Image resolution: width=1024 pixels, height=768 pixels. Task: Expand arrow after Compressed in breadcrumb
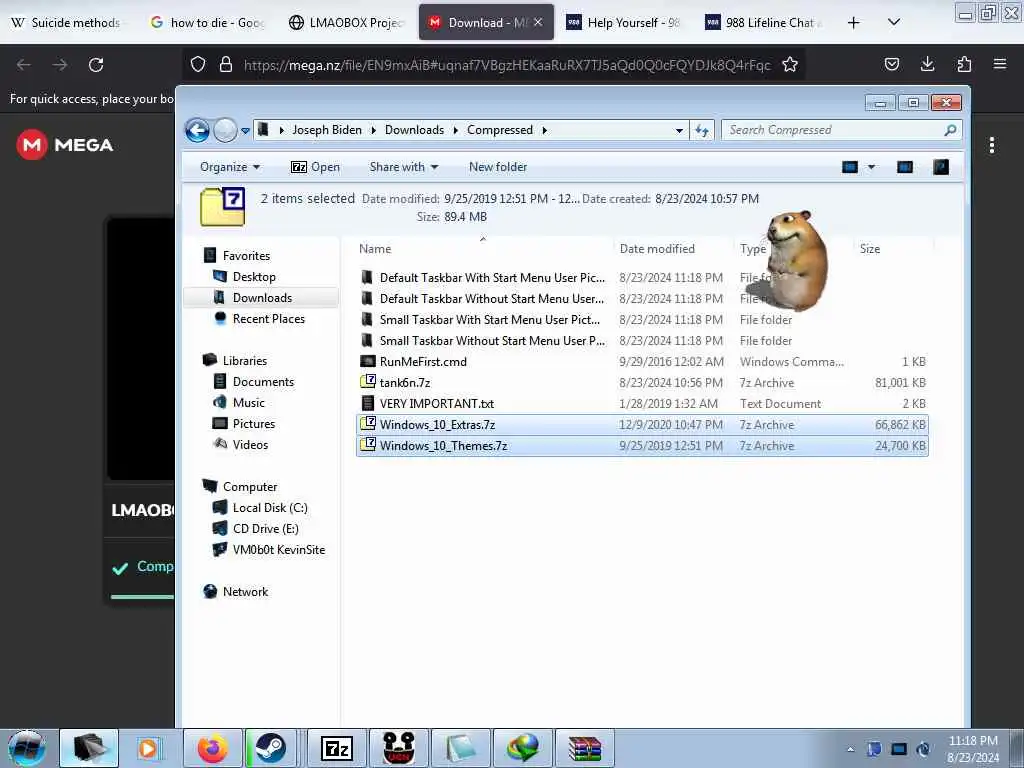click(x=544, y=130)
